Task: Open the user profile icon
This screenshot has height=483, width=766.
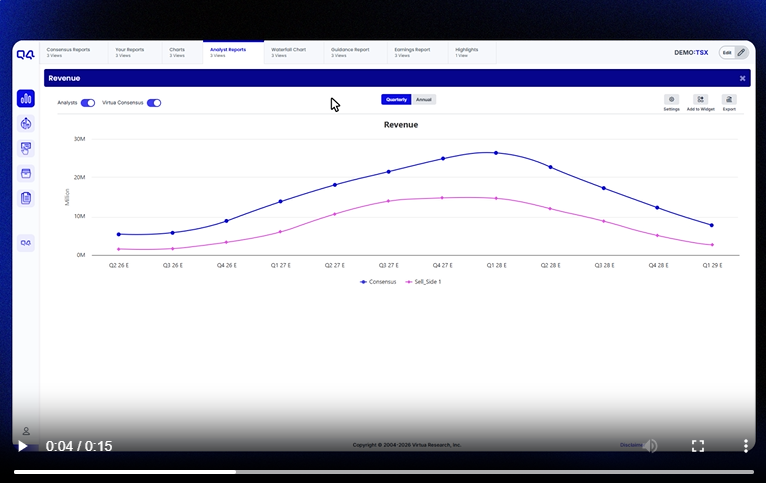Action: (26, 431)
